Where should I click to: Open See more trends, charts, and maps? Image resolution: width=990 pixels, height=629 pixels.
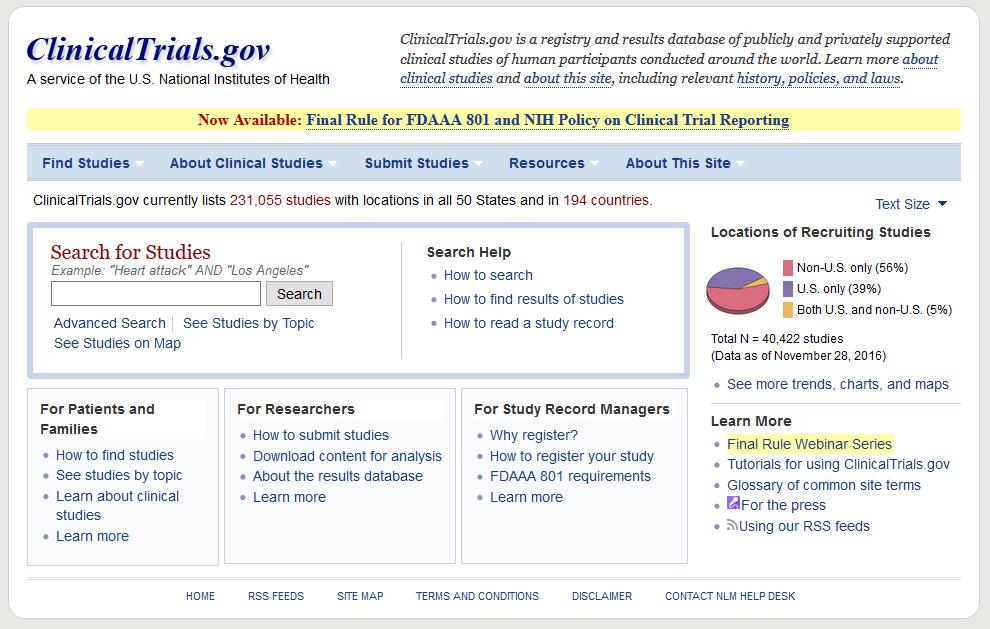(838, 385)
